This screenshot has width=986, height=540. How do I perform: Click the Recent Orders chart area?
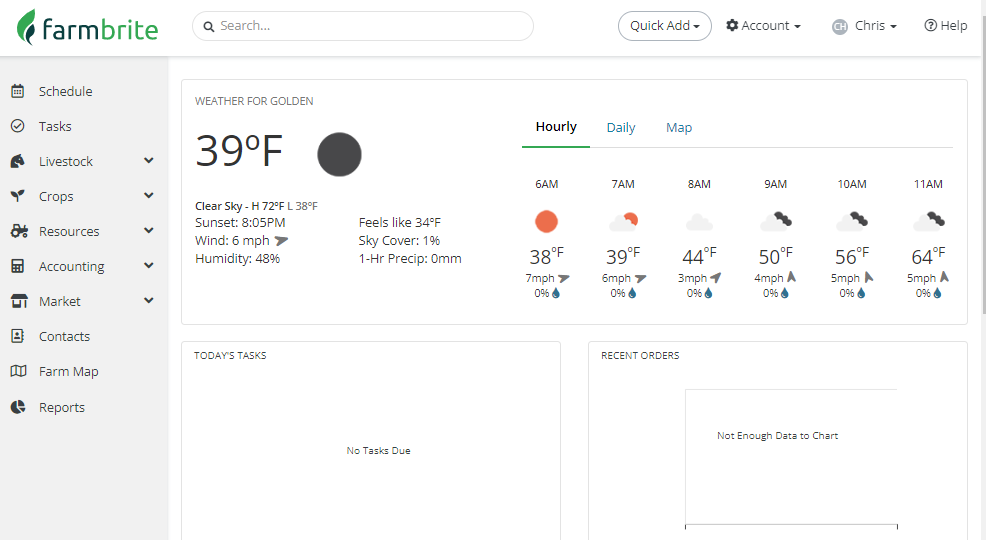[791, 458]
